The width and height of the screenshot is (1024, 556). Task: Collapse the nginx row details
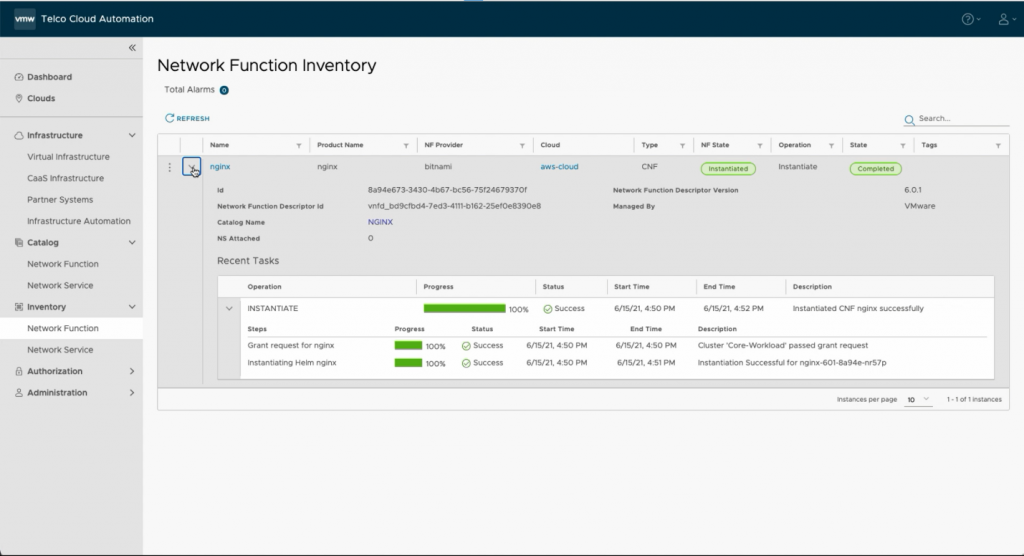click(x=191, y=168)
